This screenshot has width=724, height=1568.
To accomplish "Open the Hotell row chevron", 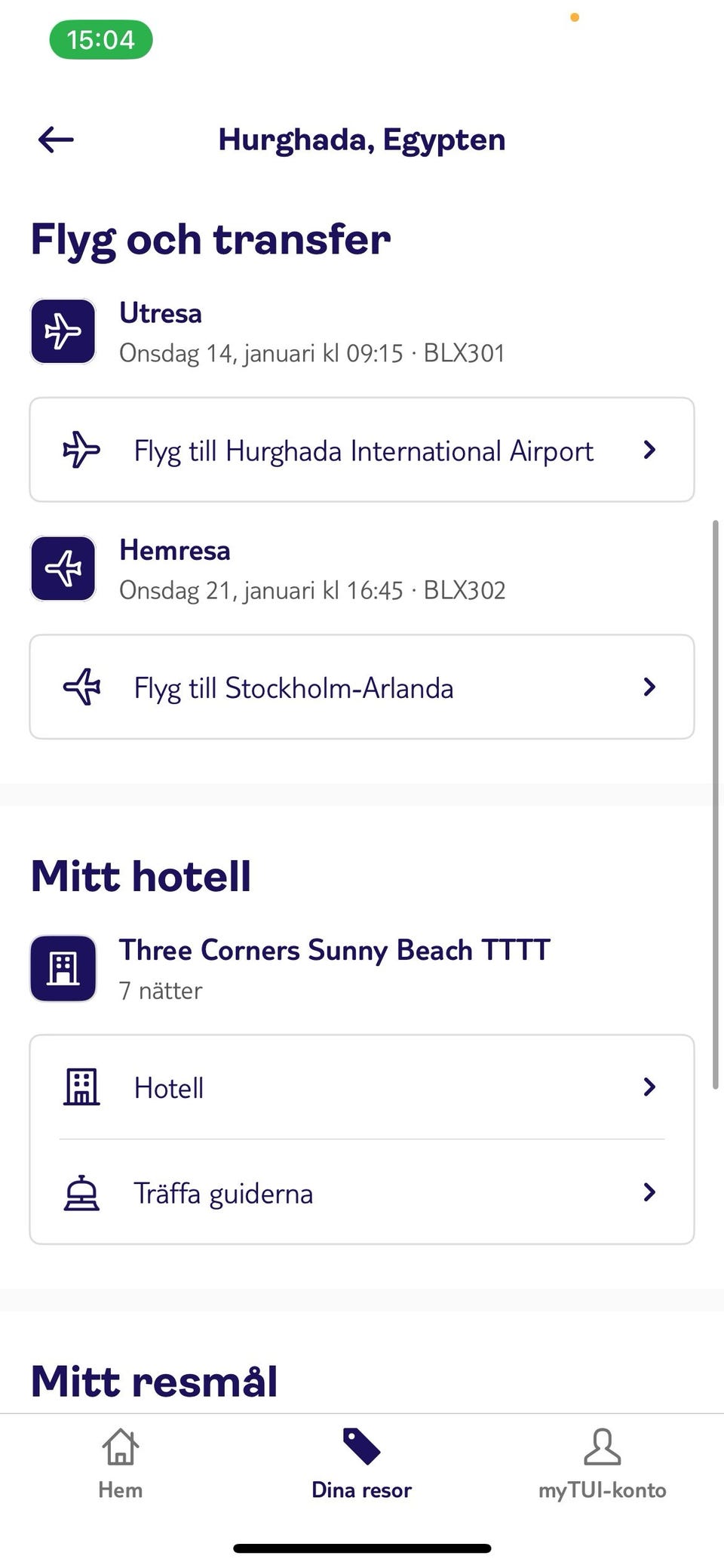I will (x=649, y=1087).
